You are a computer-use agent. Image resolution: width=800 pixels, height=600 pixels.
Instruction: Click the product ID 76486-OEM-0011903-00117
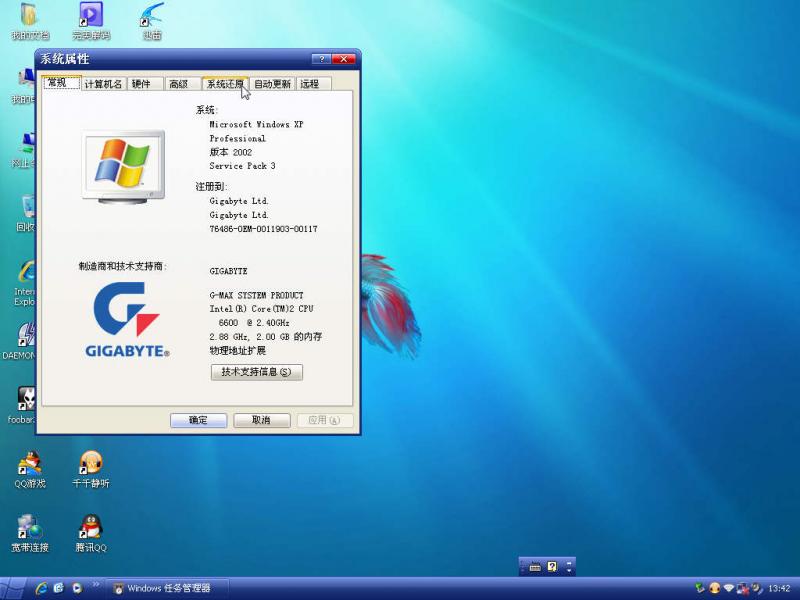tap(263, 229)
